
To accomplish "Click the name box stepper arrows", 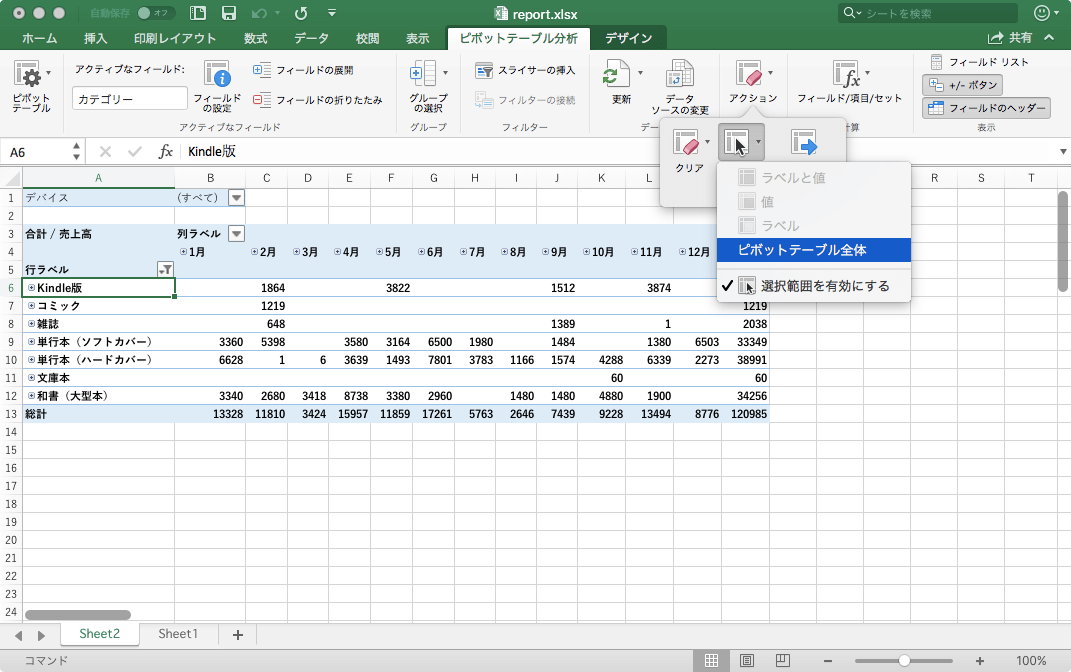I will [76, 152].
